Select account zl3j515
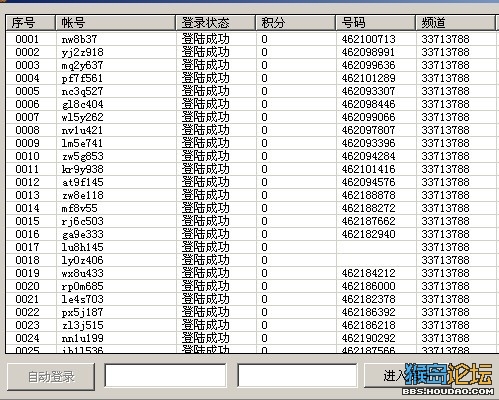The width and height of the screenshot is (499, 400). pyautogui.click(x=82, y=325)
